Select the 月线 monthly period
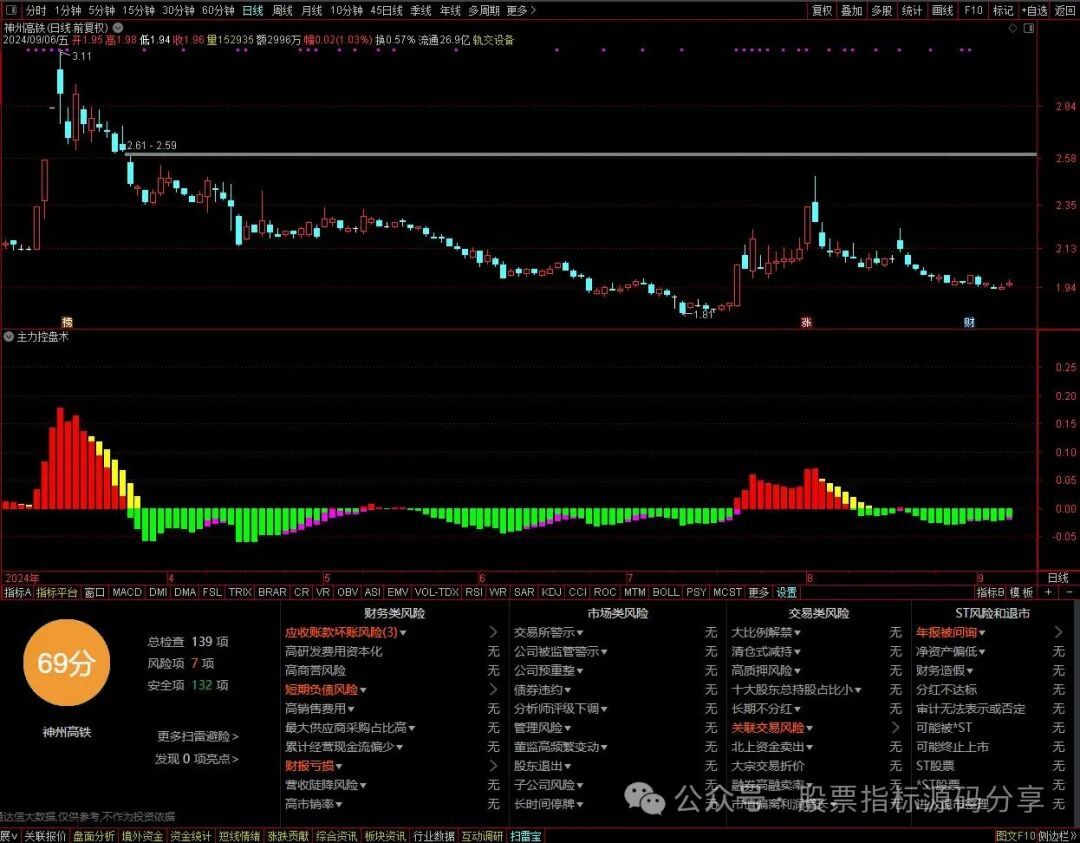The height and width of the screenshot is (843, 1080). click(312, 10)
